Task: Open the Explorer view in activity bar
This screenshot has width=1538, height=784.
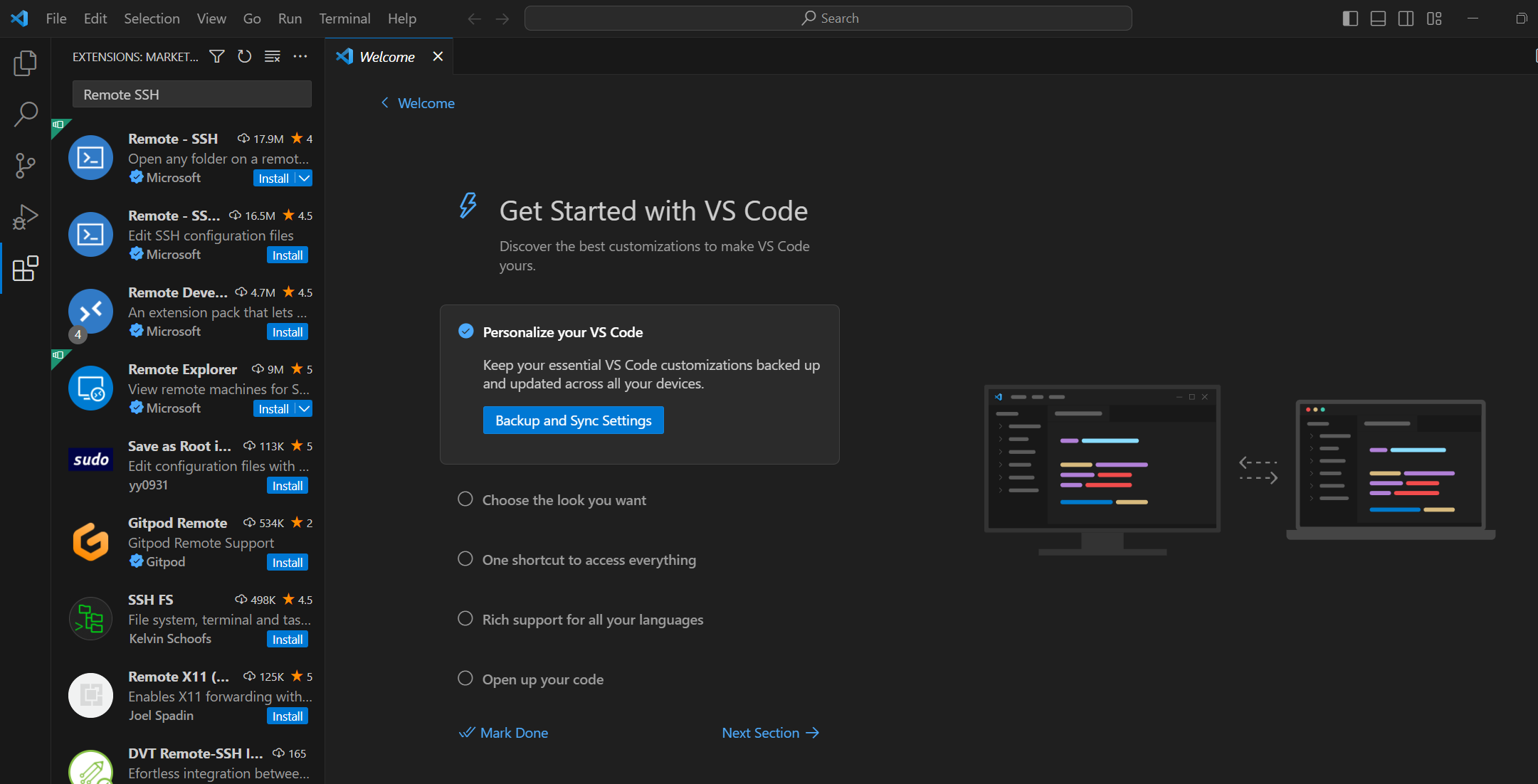Action: tap(26, 63)
